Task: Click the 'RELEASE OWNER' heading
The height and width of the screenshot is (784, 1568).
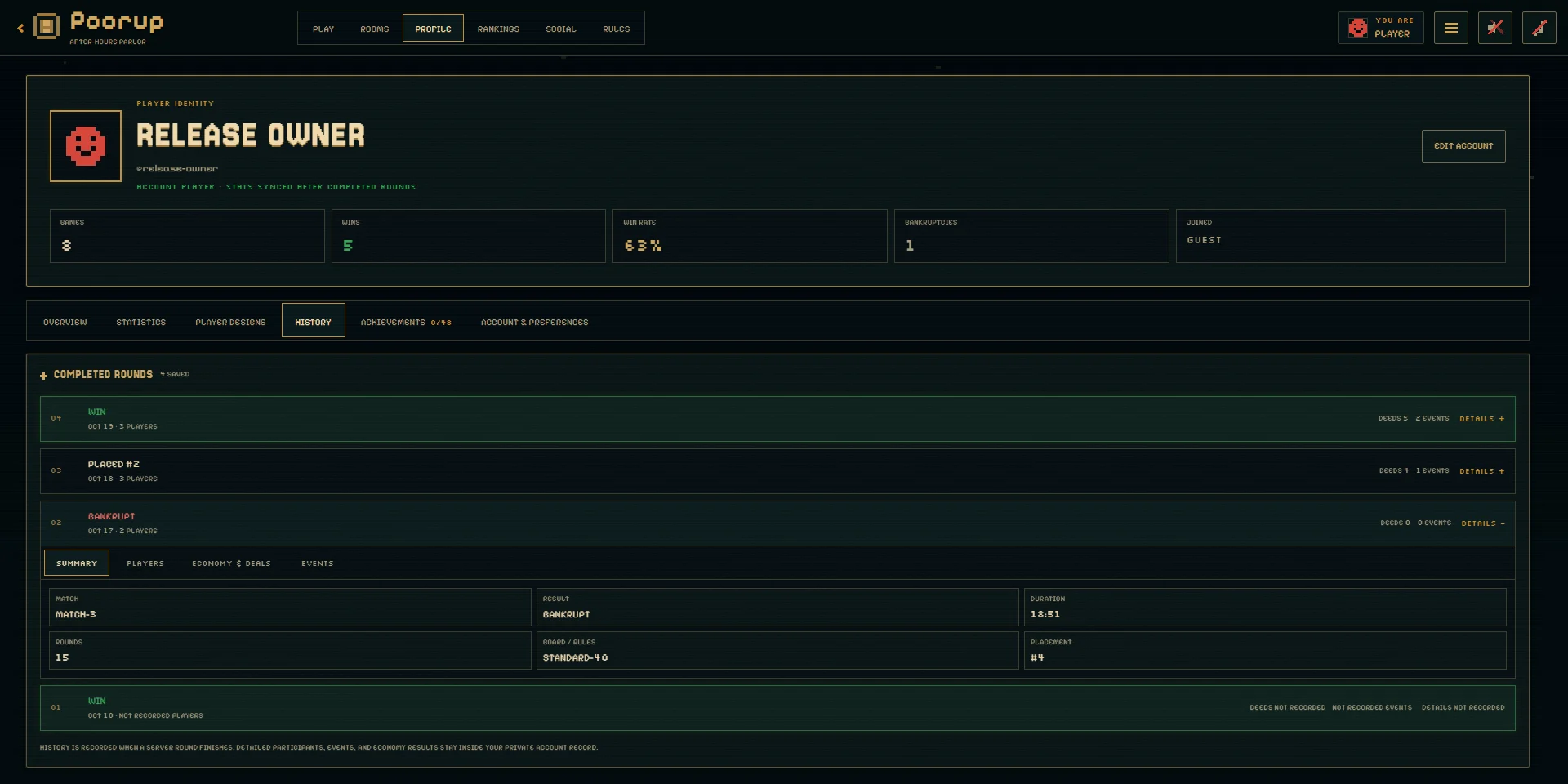Action: 251,136
